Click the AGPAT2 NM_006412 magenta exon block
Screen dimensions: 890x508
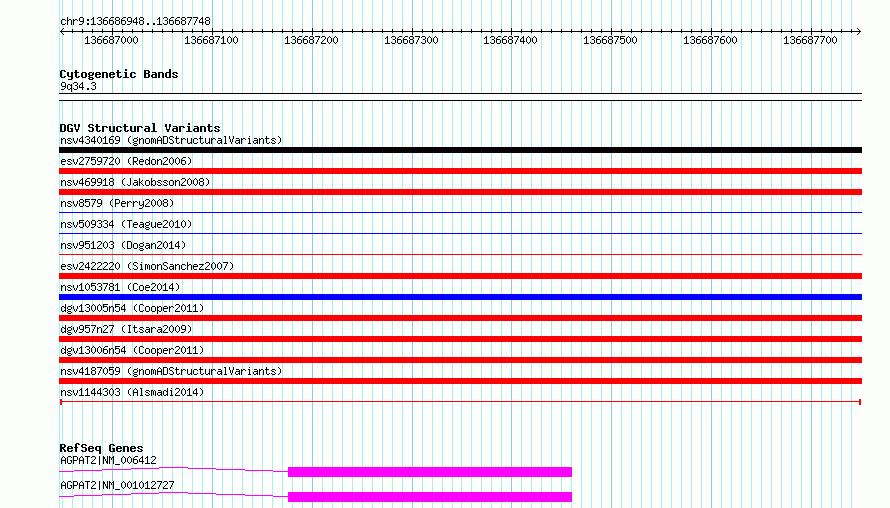[x=430, y=472]
